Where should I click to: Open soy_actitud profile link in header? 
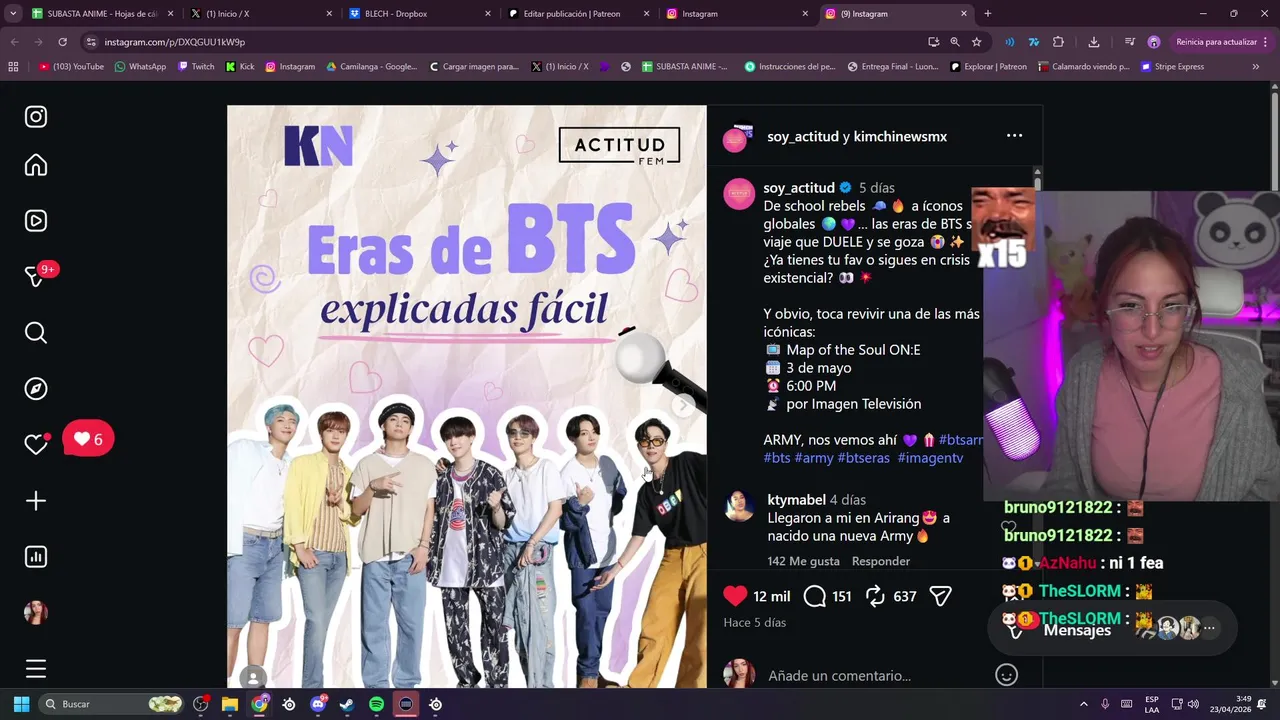[803, 136]
